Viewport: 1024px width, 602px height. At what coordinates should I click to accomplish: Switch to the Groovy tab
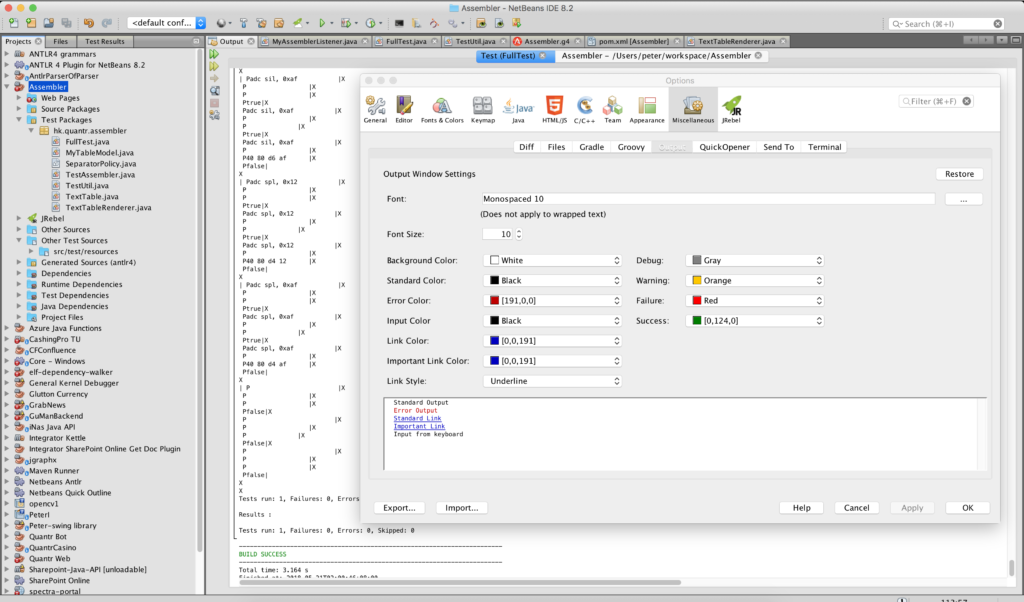632,147
